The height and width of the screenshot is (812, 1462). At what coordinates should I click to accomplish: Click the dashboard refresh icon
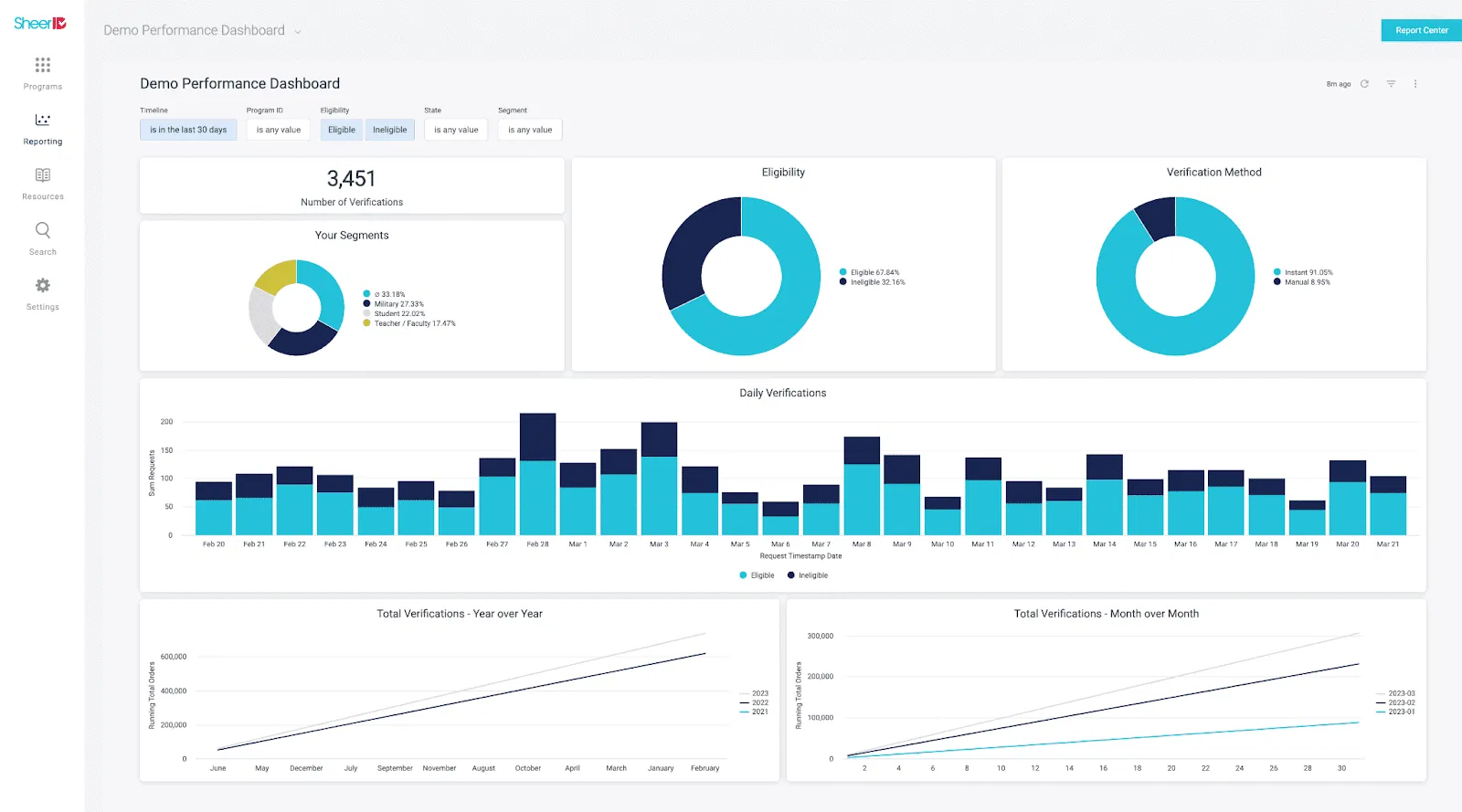tap(1364, 84)
